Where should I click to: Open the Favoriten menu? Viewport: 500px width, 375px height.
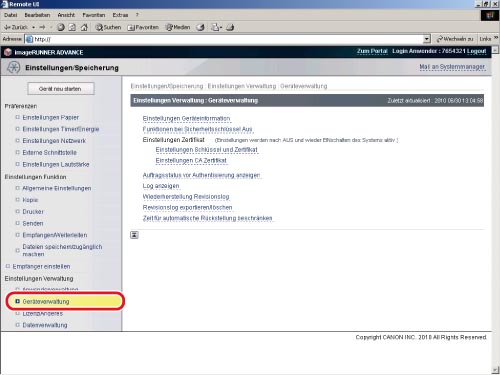pyautogui.click(x=94, y=15)
